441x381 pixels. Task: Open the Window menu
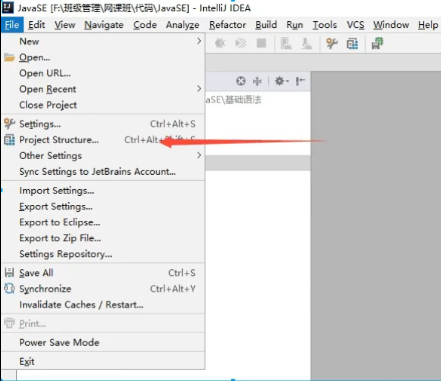click(x=391, y=25)
